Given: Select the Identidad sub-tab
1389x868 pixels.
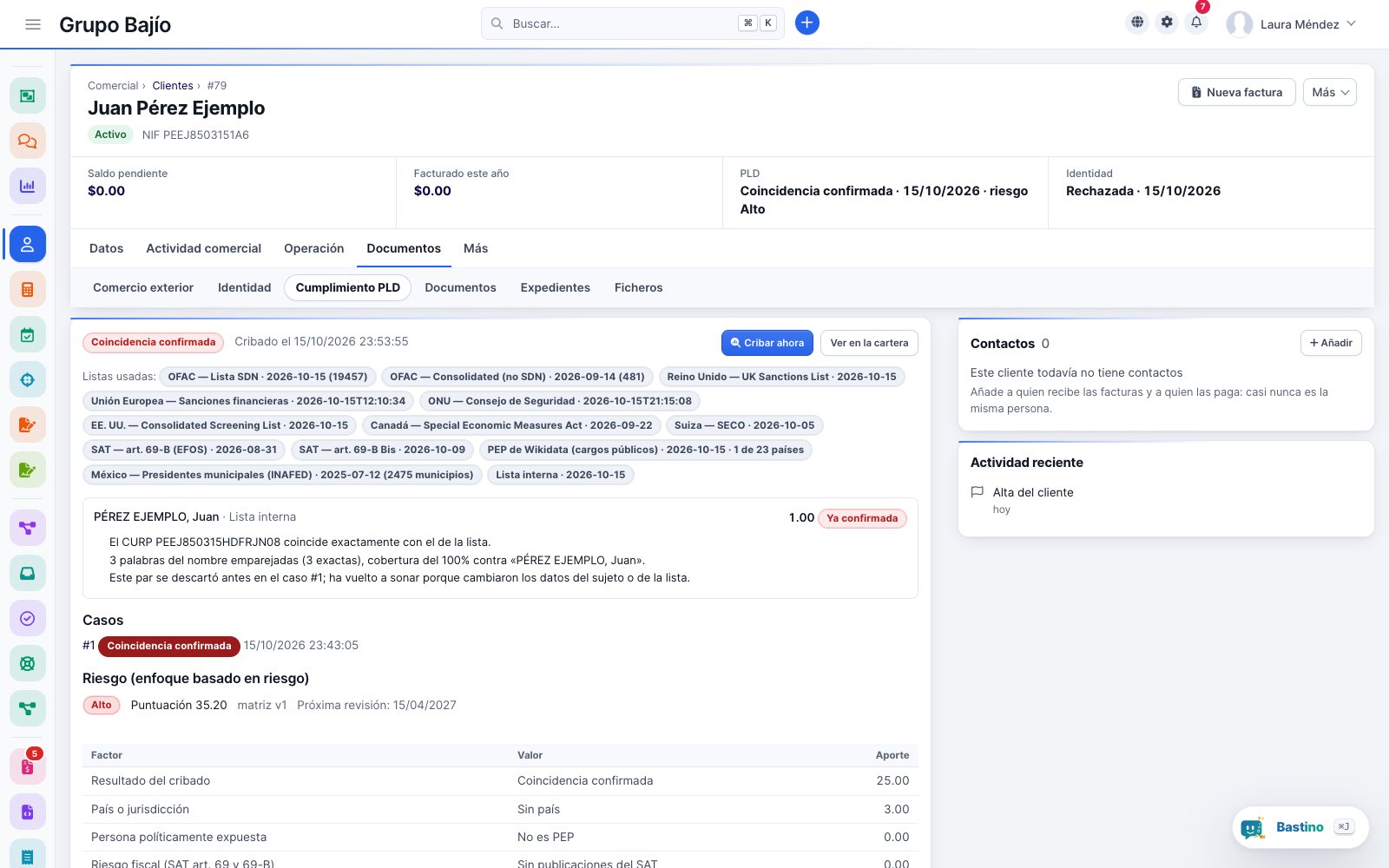Looking at the screenshot, I should pyautogui.click(x=245, y=287).
